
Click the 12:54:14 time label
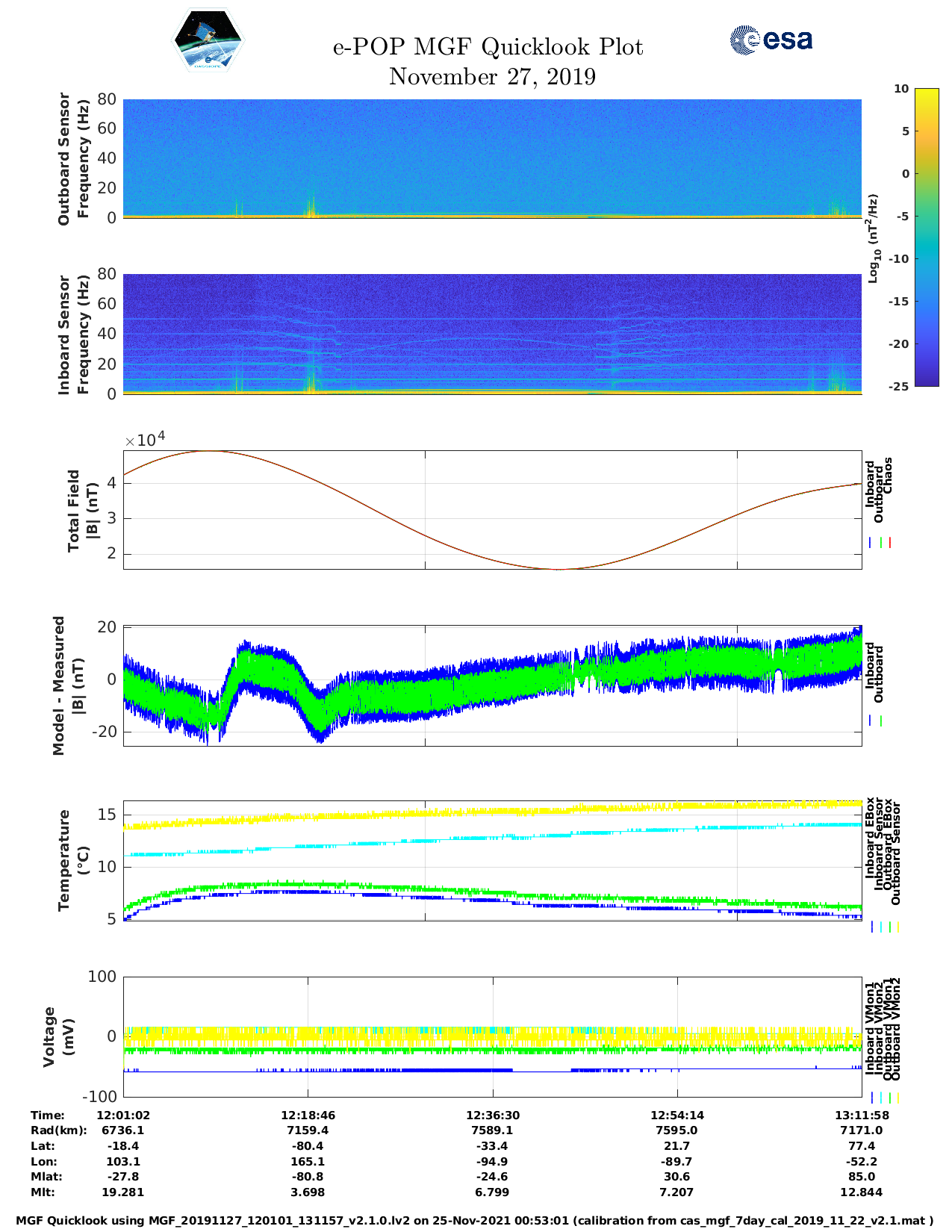[x=676, y=1115]
